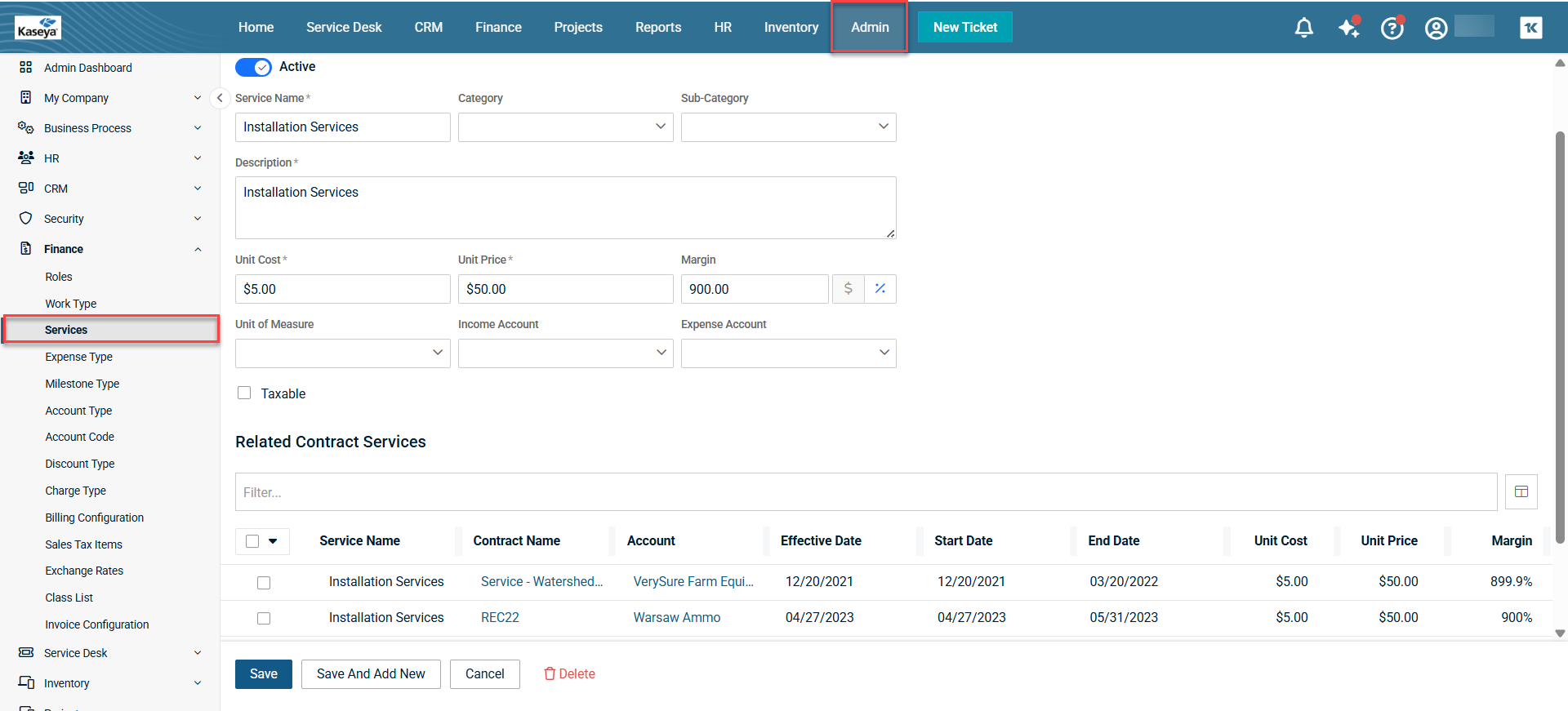Screen dimensions: 1568x711
Task: Toggle the Active switch off
Action: (253, 68)
